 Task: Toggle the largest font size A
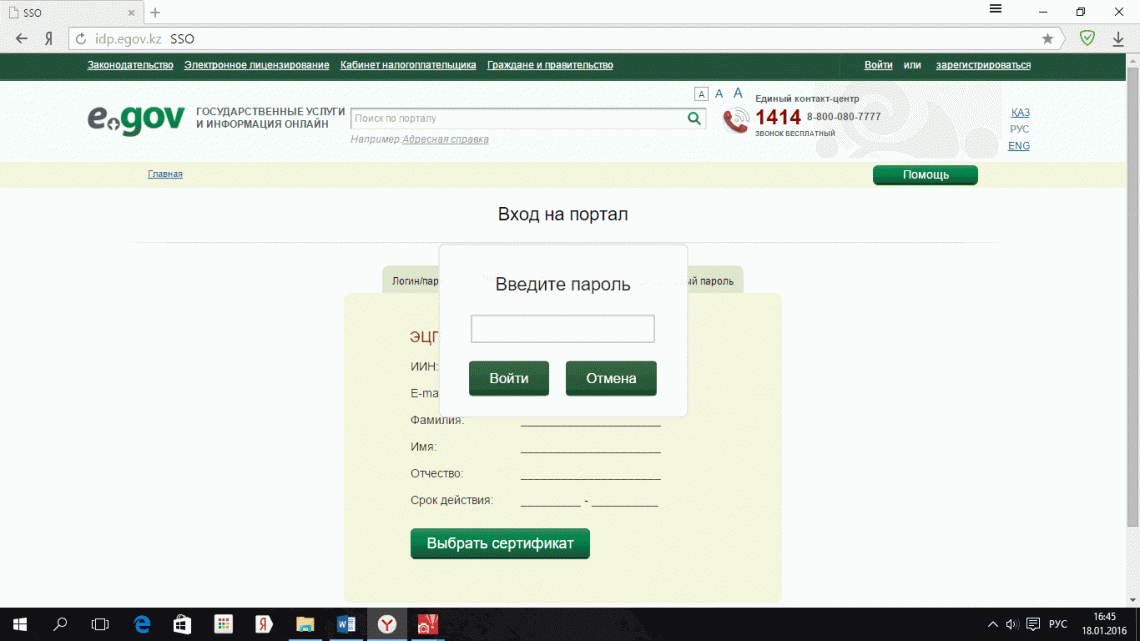point(737,92)
